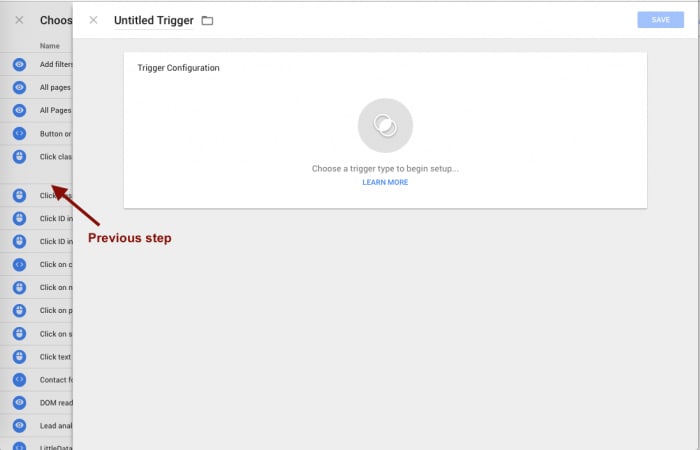
Task: Open the LEARN MORE link
Action: (x=385, y=182)
